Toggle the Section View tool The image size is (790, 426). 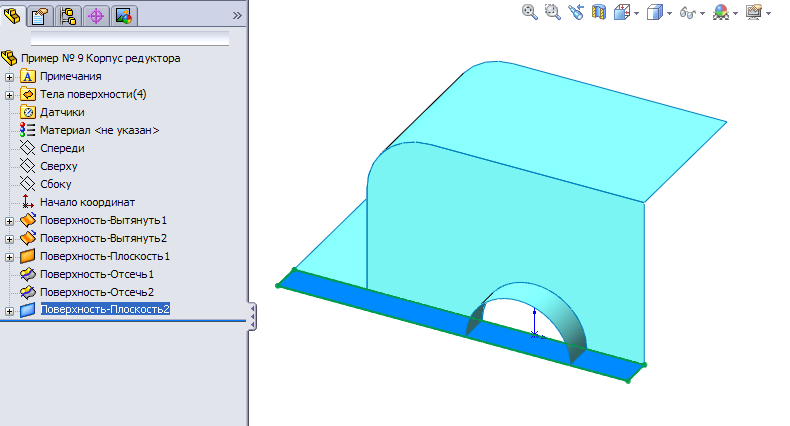599,12
